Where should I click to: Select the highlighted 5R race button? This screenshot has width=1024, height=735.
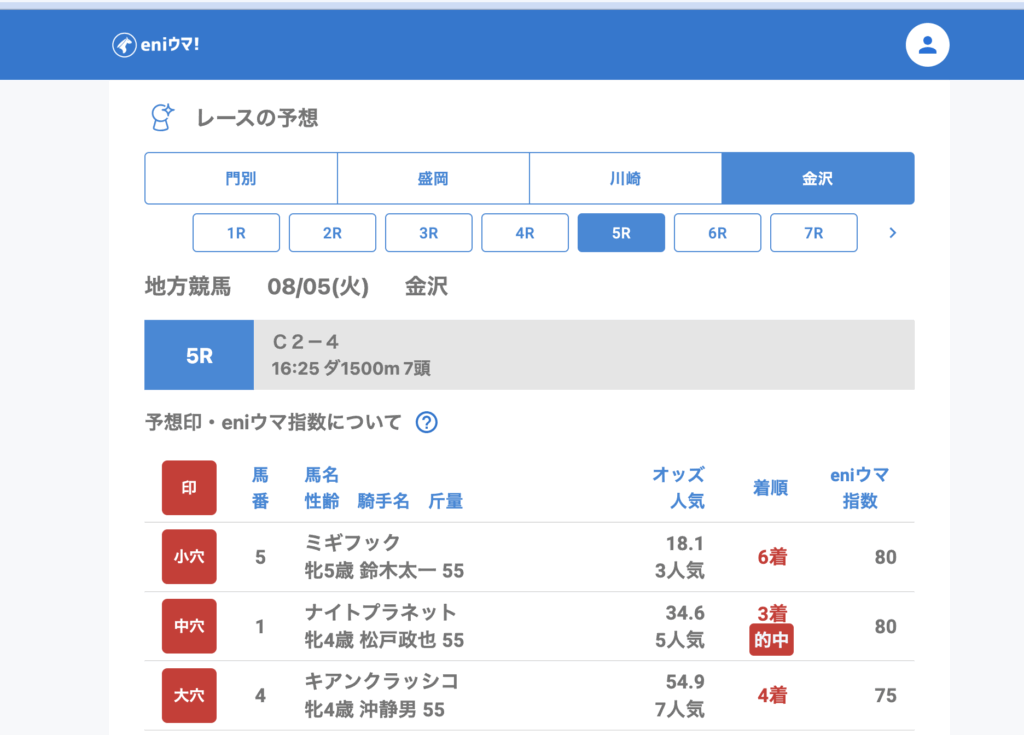pyautogui.click(x=621, y=233)
